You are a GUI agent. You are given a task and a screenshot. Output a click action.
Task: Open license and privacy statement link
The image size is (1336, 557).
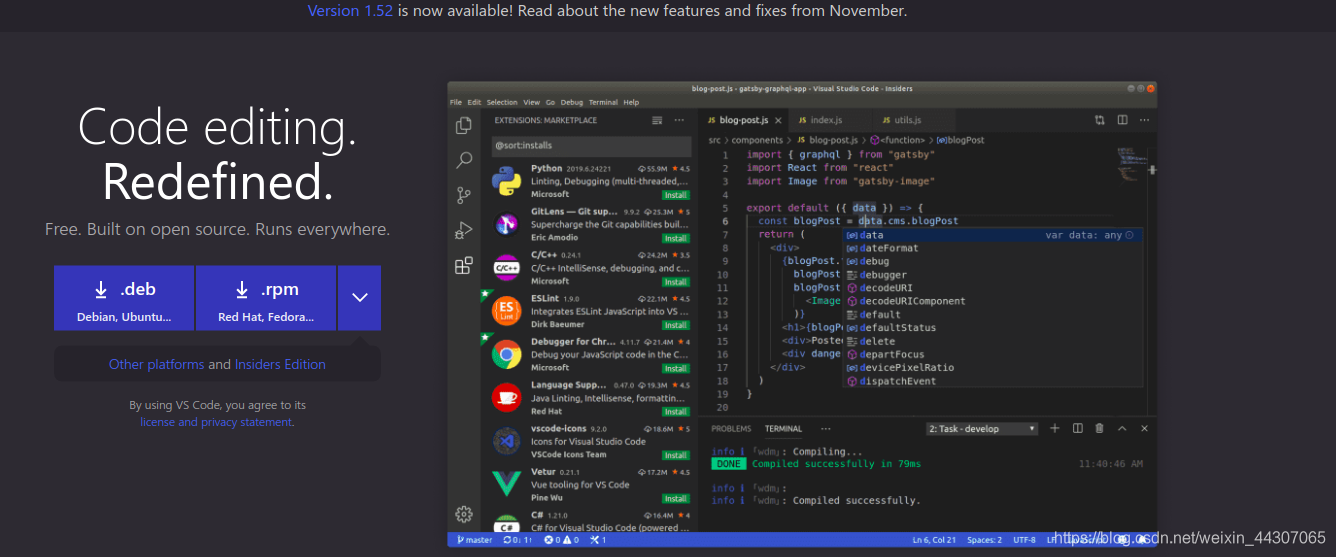[216, 422]
